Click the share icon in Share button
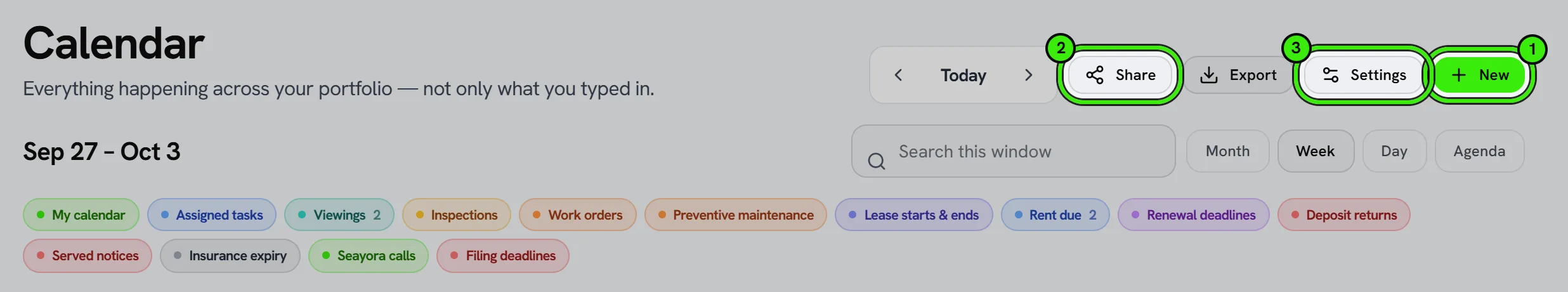1568x292 pixels. coord(1095,75)
